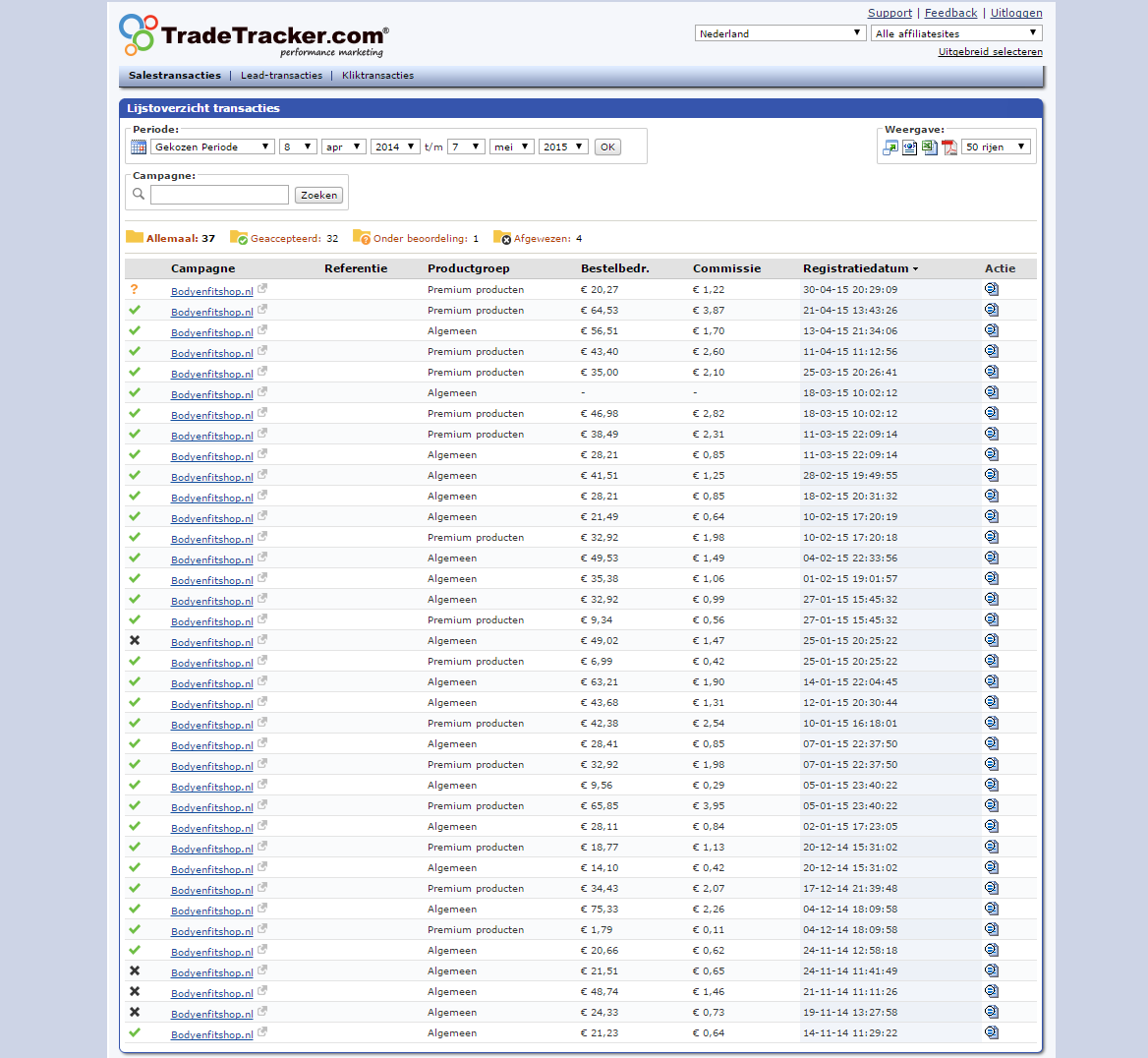1148x1058 pixels.
Task: Switch to the Salestransacties tab
Action: (x=174, y=76)
